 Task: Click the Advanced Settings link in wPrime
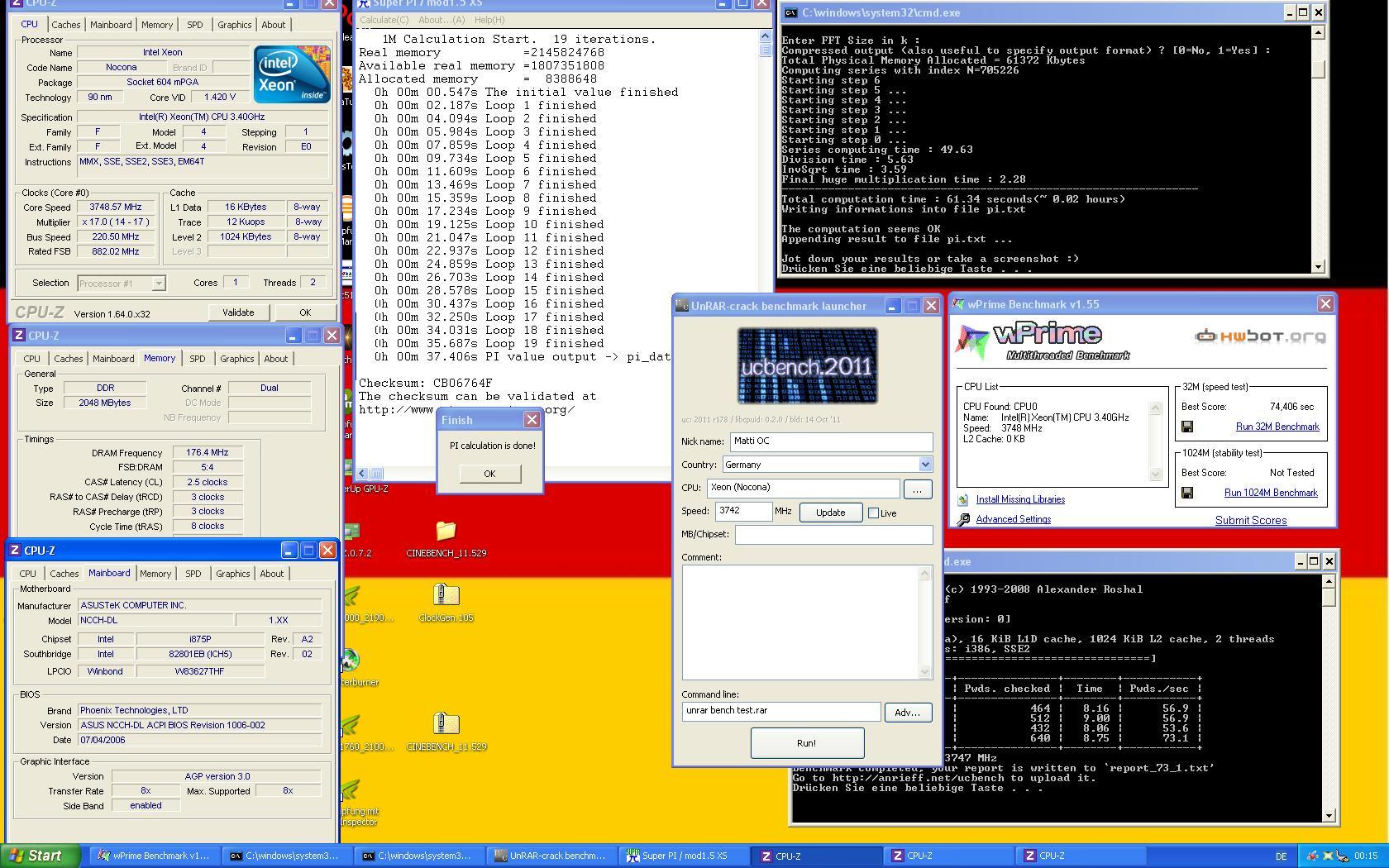point(1013,519)
